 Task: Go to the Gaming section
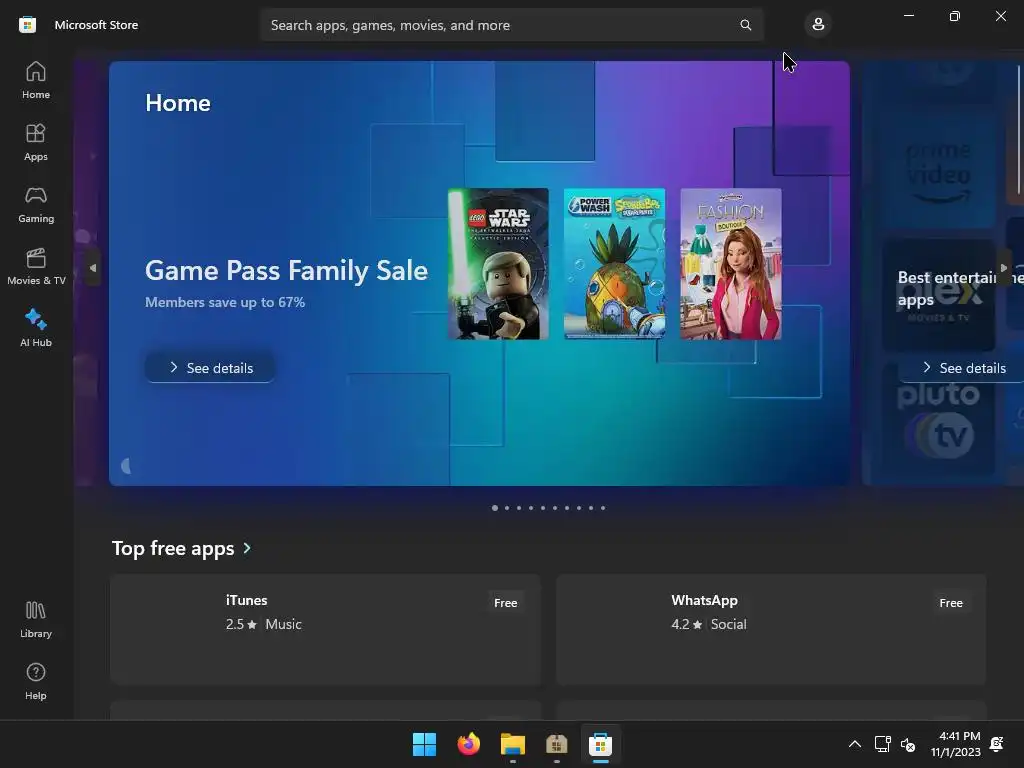(36, 204)
